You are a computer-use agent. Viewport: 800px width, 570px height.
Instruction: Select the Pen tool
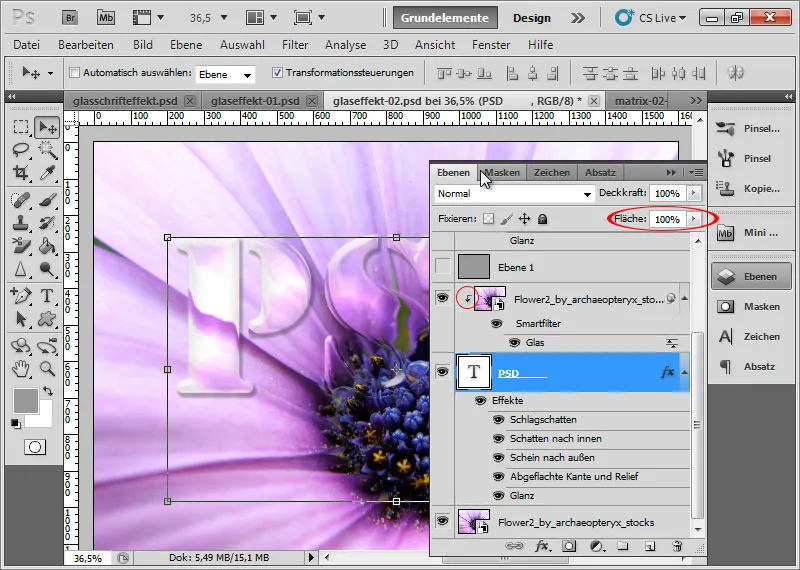(20, 296)
